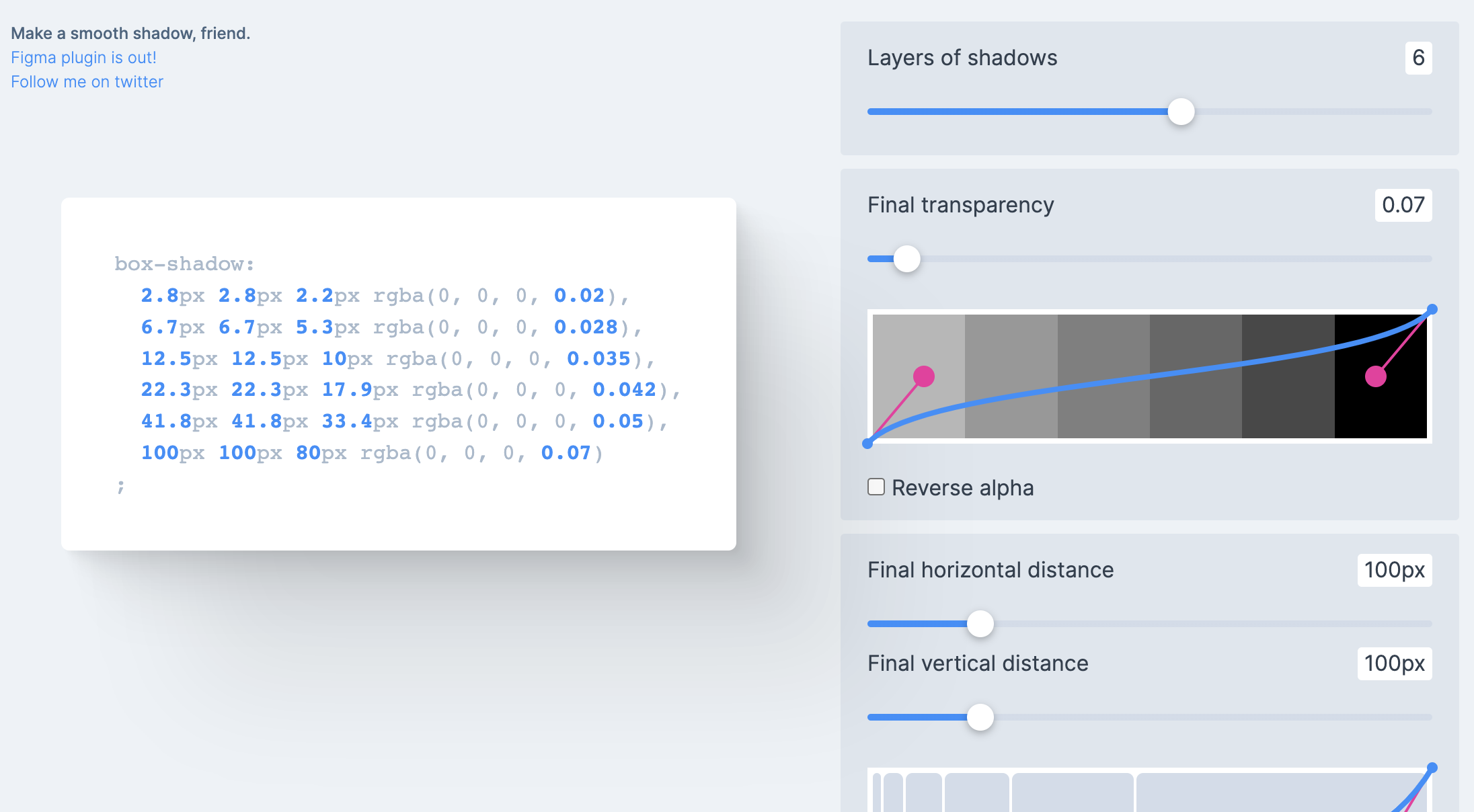Click the Final vertical distance input field

[1395, 664]
